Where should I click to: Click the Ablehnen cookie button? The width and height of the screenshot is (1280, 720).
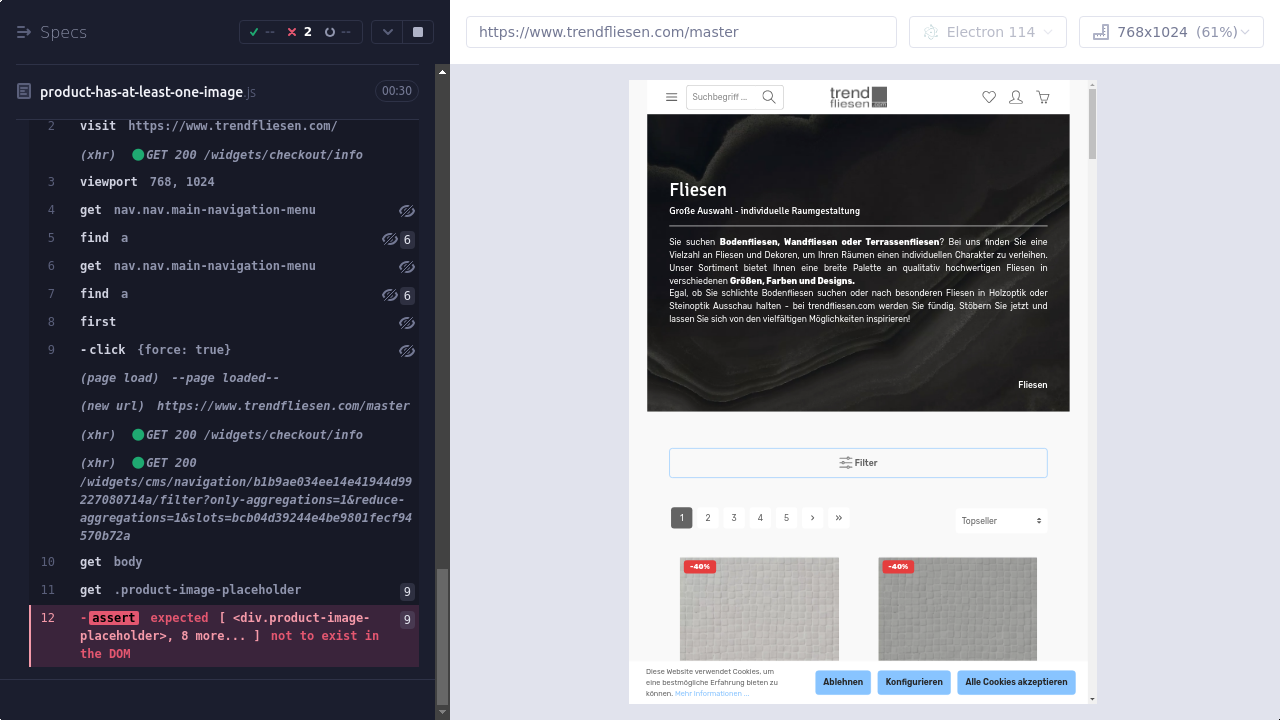click(843, 682)
